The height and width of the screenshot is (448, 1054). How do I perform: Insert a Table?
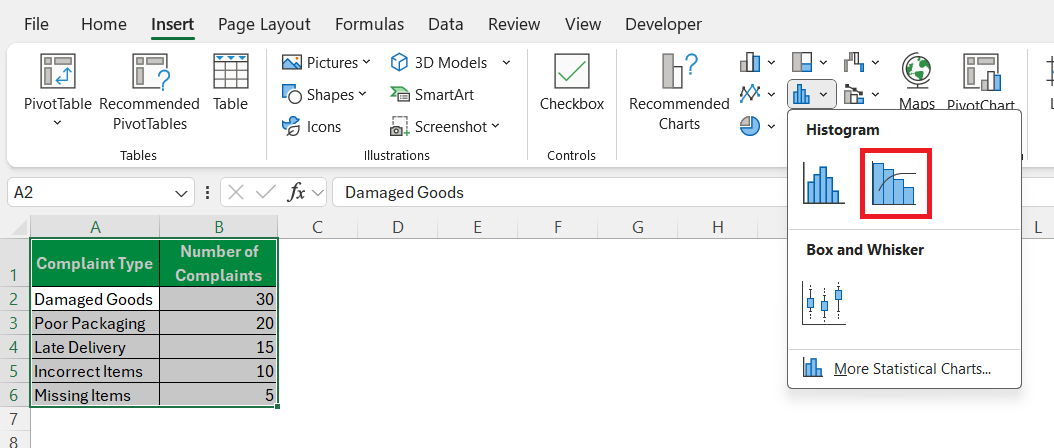point(231,82)
